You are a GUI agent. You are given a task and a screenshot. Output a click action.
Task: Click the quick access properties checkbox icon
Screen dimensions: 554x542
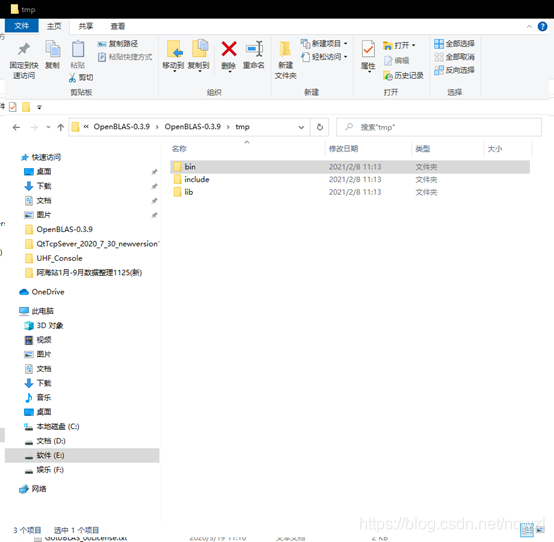pos(13,107)
